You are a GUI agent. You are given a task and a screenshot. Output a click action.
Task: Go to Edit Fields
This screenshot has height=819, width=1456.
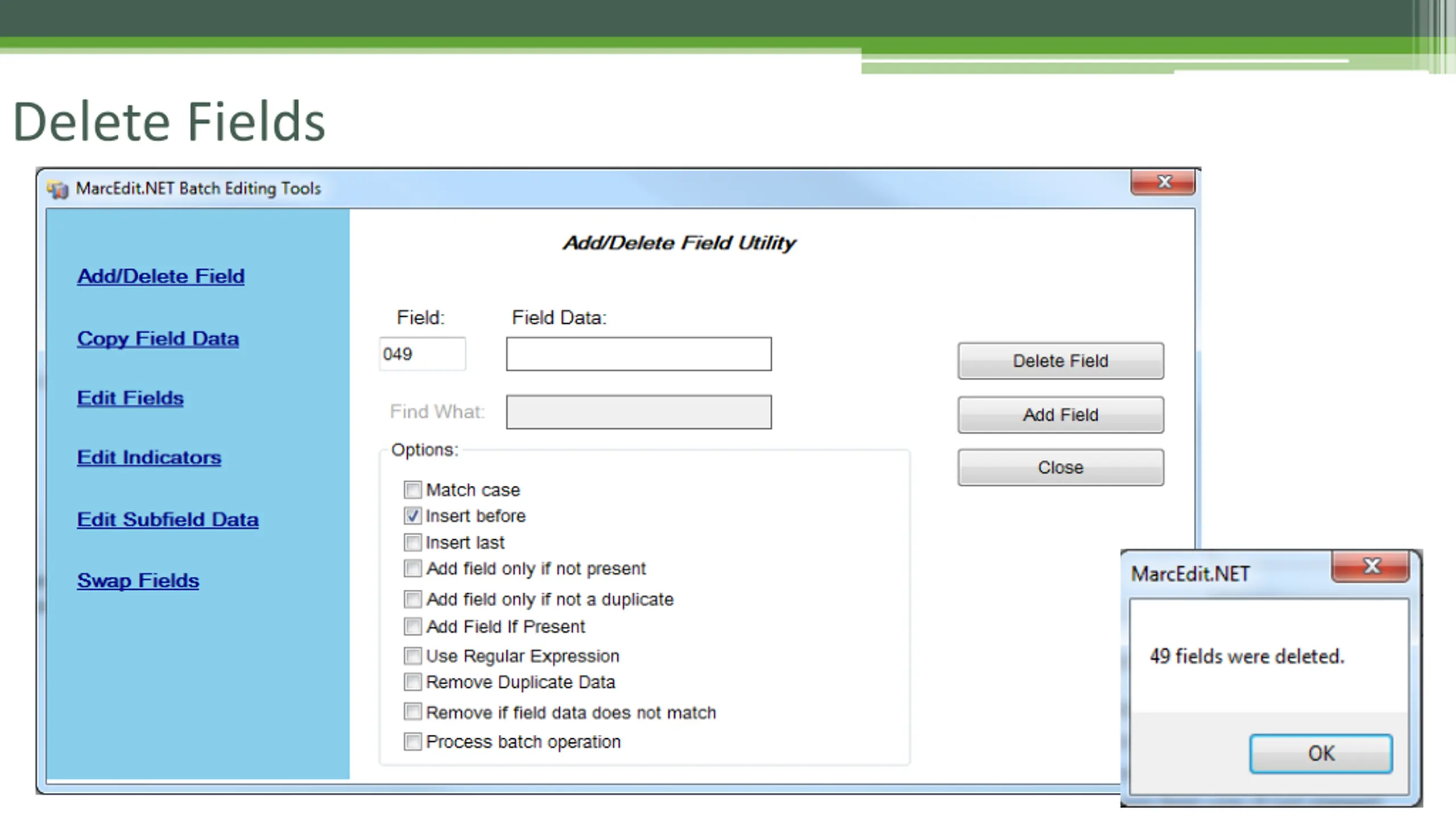(x=130, y=398)
